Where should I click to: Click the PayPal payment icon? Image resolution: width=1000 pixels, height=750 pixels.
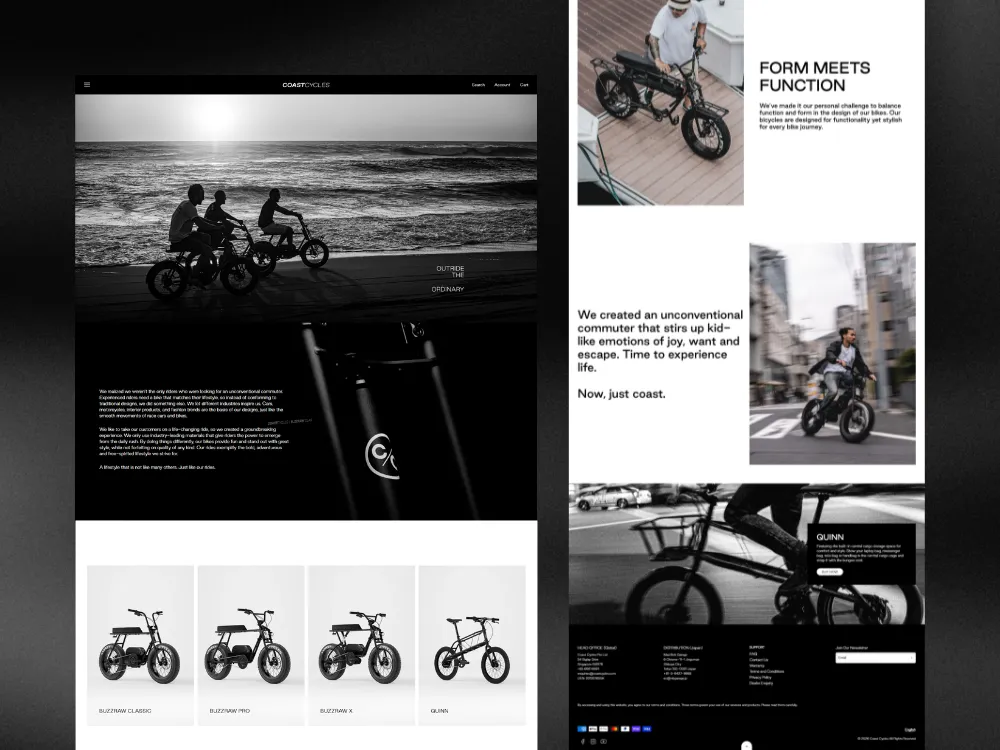(625, 729)
